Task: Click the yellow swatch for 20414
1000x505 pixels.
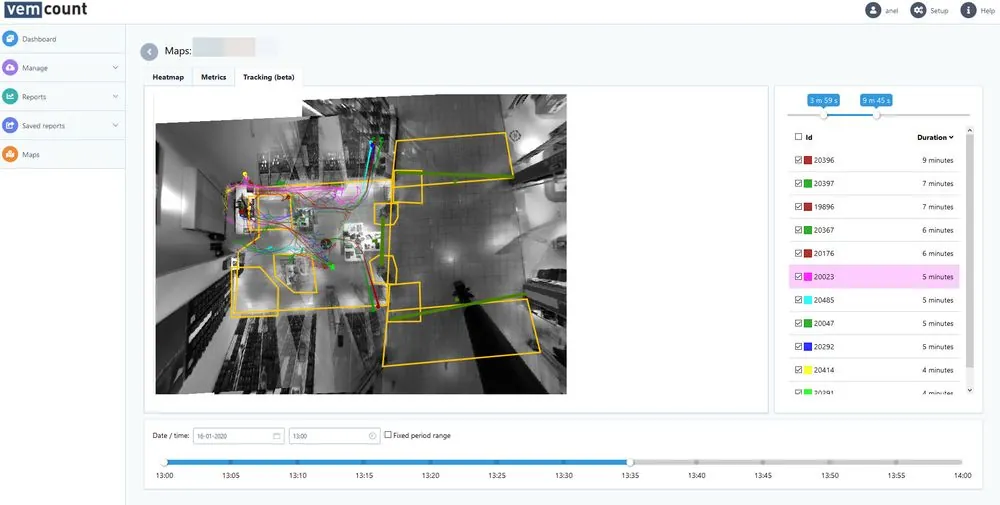Action: pos(807,370)
